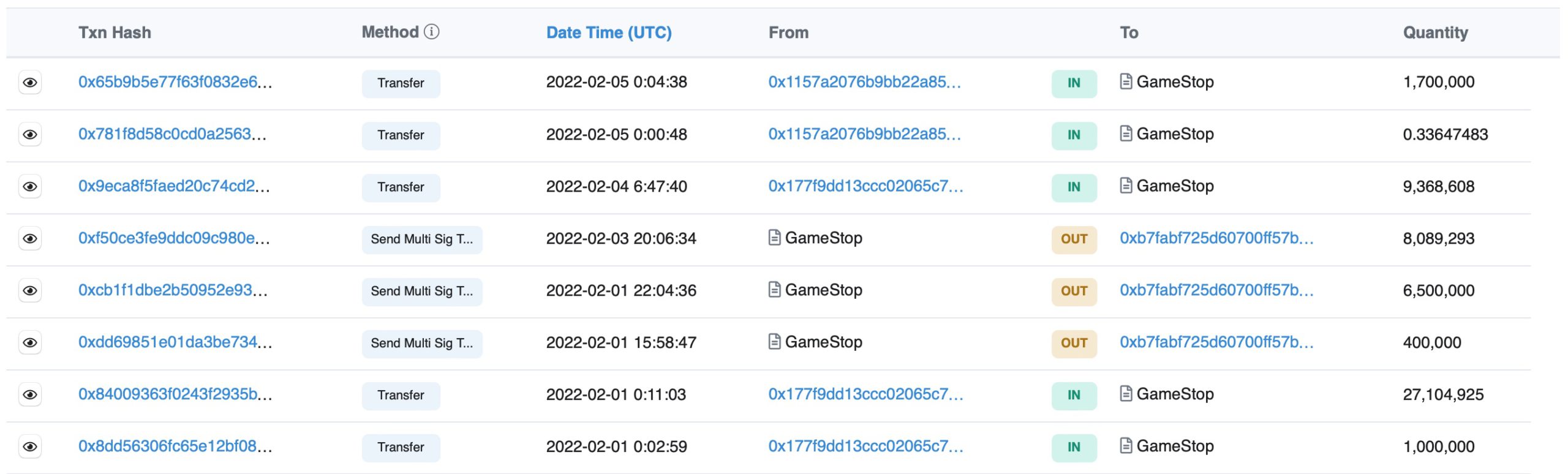This screenshot has width=1568, height=474.
Task: Open sender 0x177f9dd13ccc02065c7 of the 27,104,925 transfer
Action: click(865, 394)
